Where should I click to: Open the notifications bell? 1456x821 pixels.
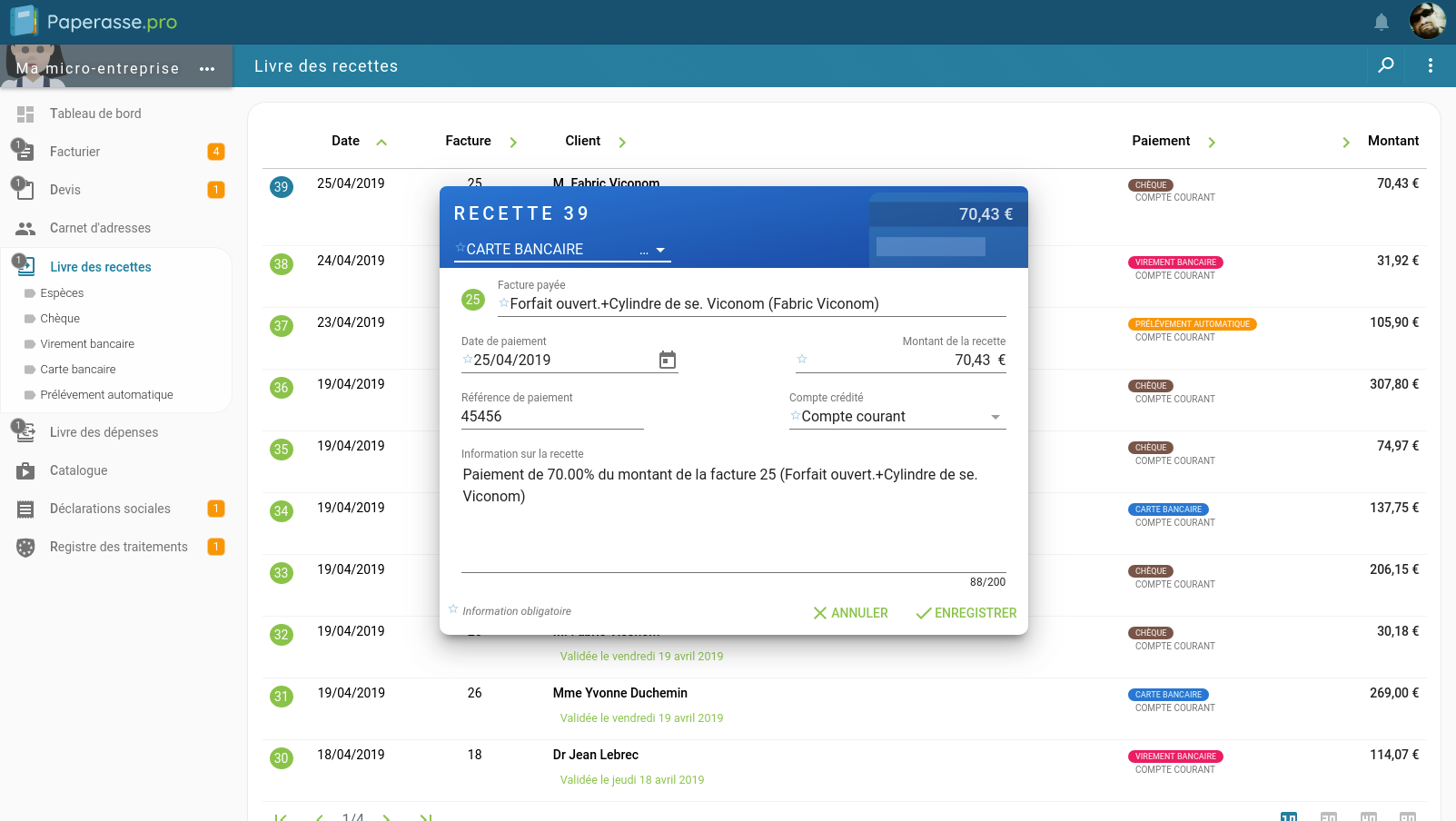[x=1381, y=22]
